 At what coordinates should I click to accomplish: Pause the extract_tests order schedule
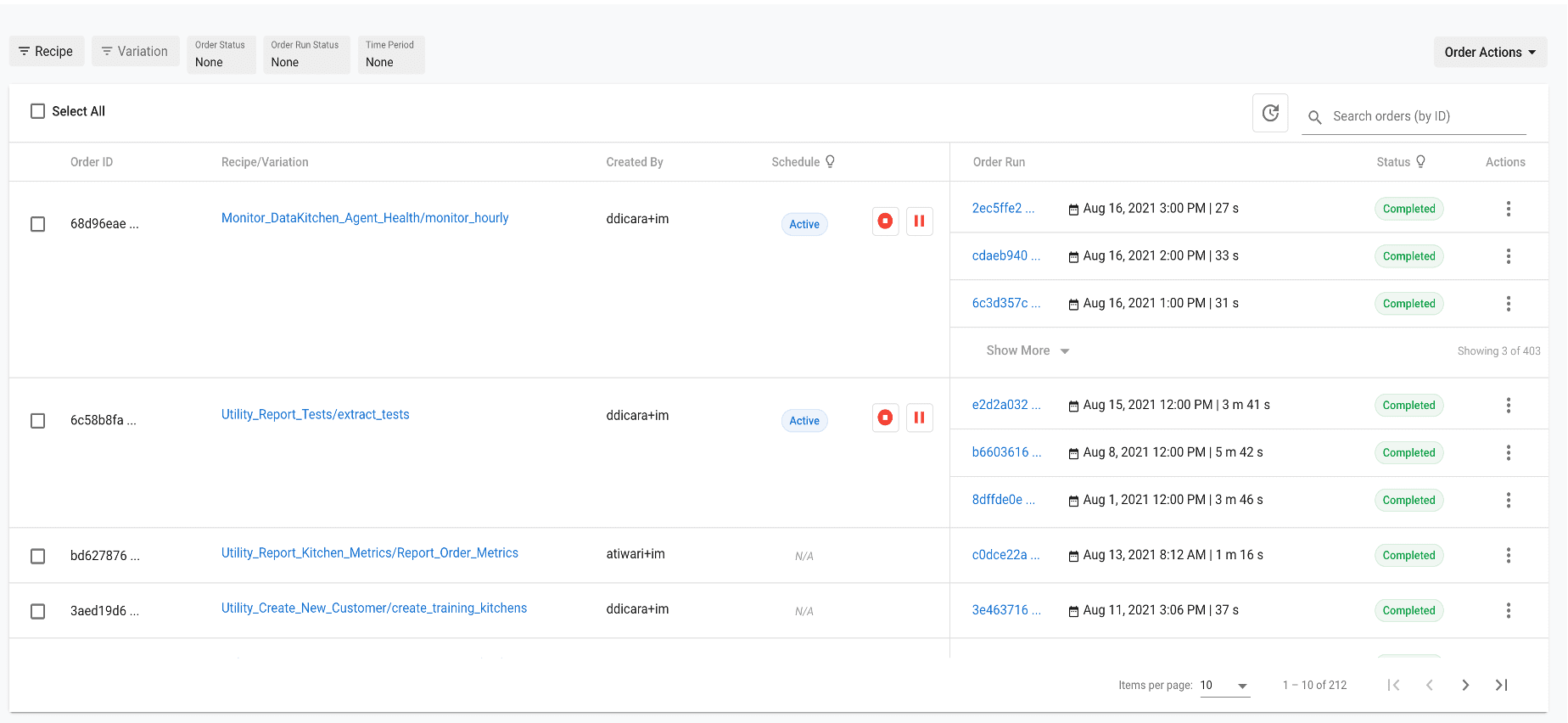(x=919, y=418)
